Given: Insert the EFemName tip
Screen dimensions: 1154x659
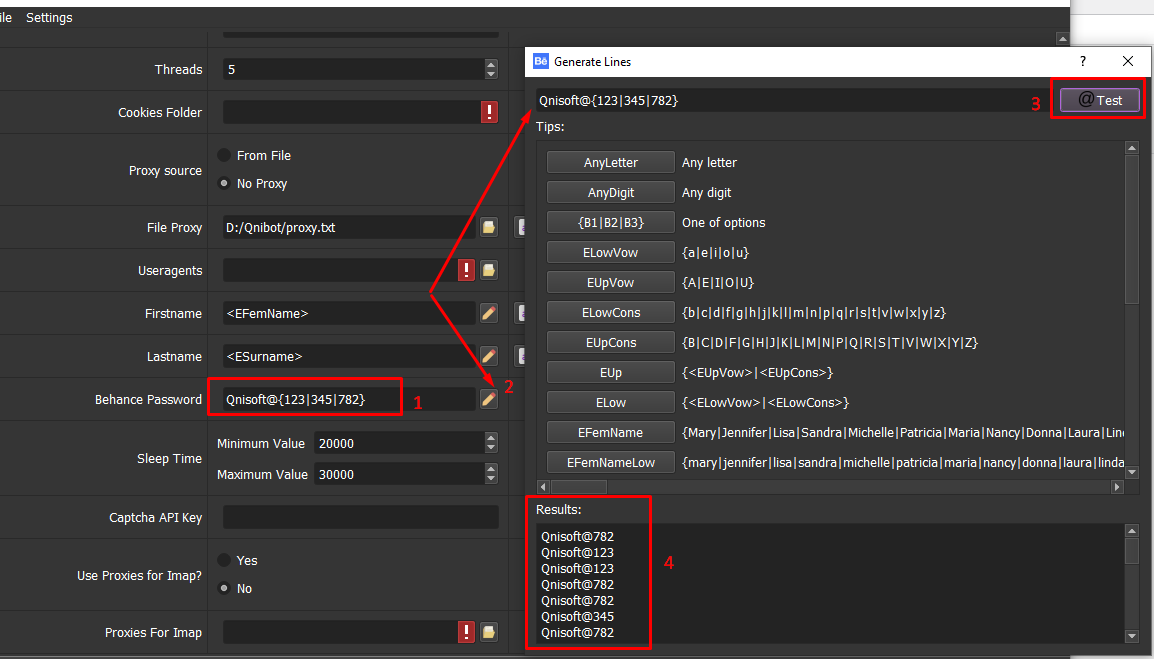Looking at the screenshot, I should (x=611, y=433).
